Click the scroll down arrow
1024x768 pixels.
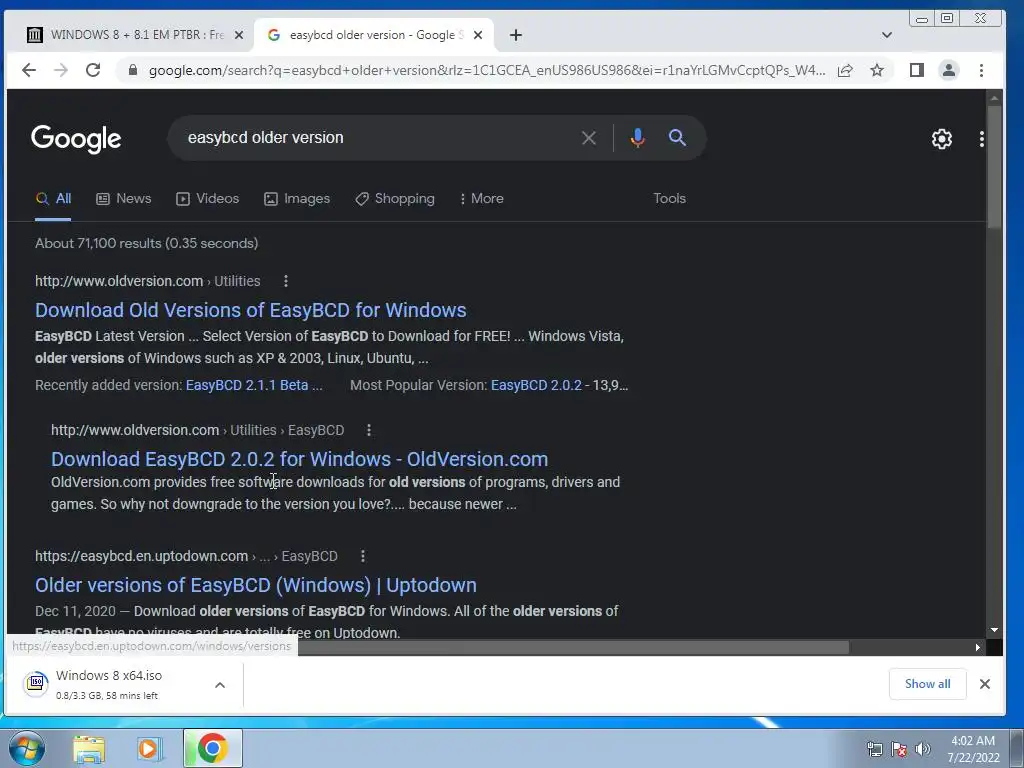994,630
